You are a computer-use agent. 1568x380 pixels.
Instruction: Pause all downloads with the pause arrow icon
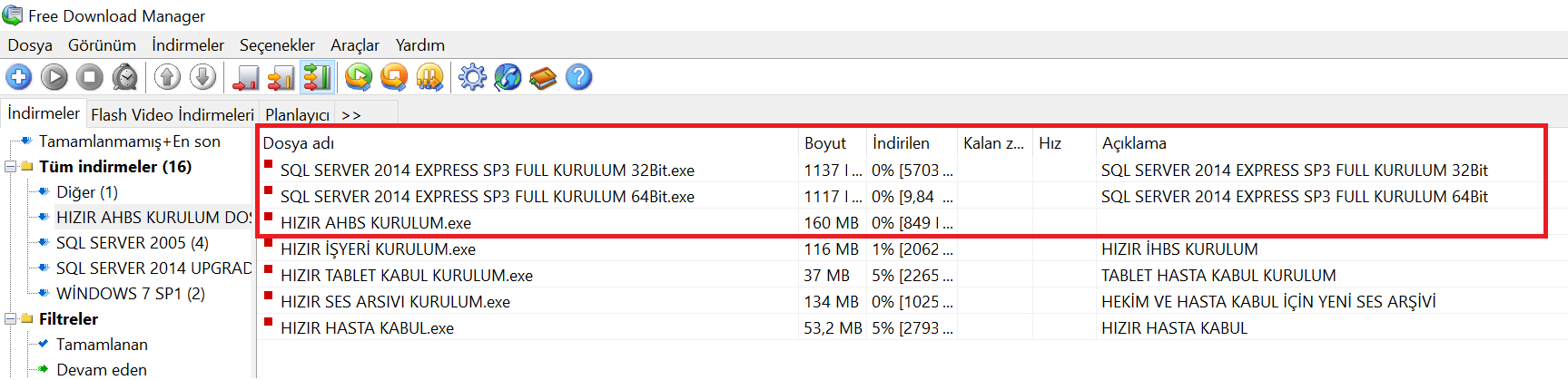click(429, 77)
